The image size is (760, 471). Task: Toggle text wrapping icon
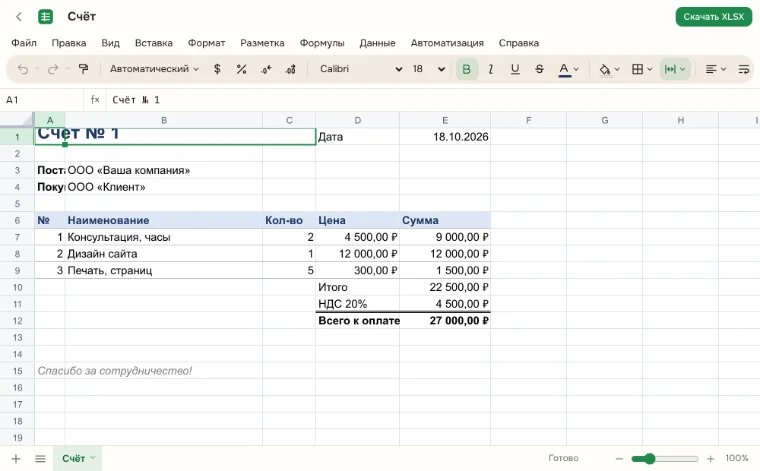point(744,69)
